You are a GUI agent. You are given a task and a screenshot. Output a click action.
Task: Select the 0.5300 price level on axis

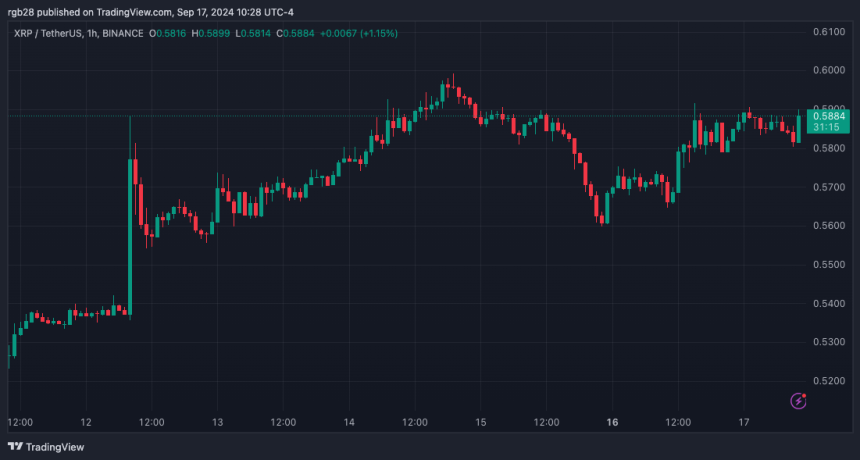pyautogui.click(x=830, y=343)
